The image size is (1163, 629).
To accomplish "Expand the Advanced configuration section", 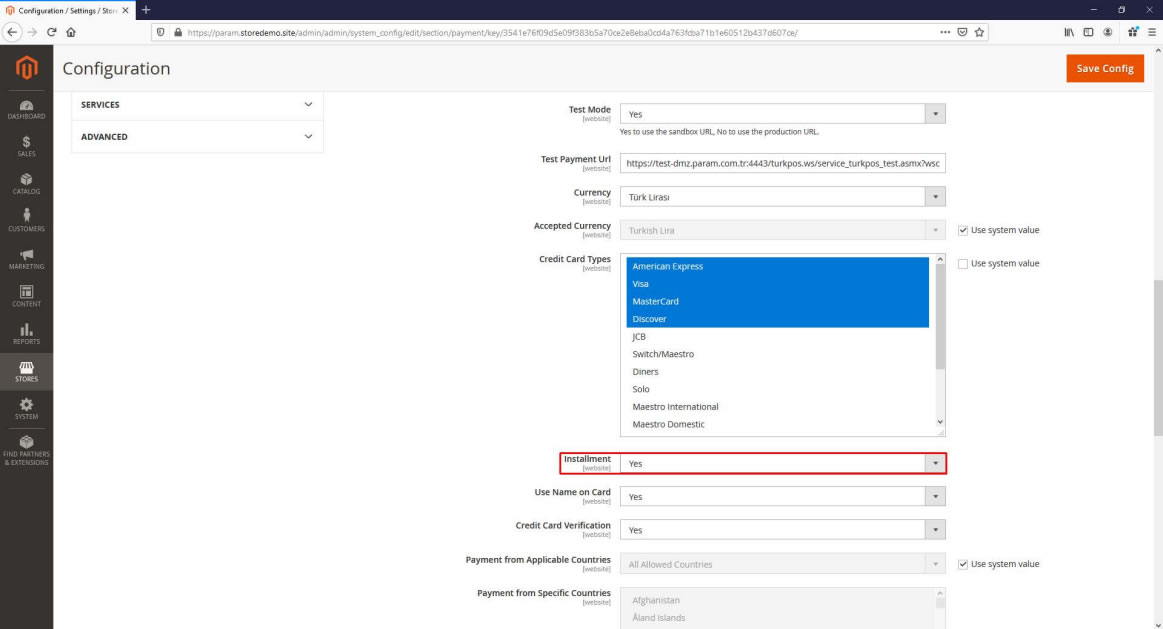I will click(x=197, y=136).
